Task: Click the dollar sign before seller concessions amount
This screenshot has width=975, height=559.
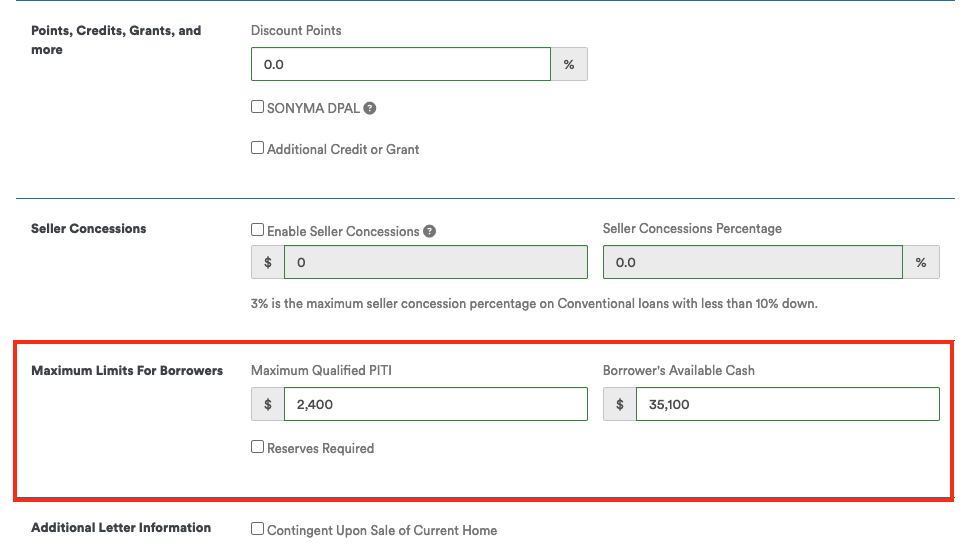Action: pos(268,262)
